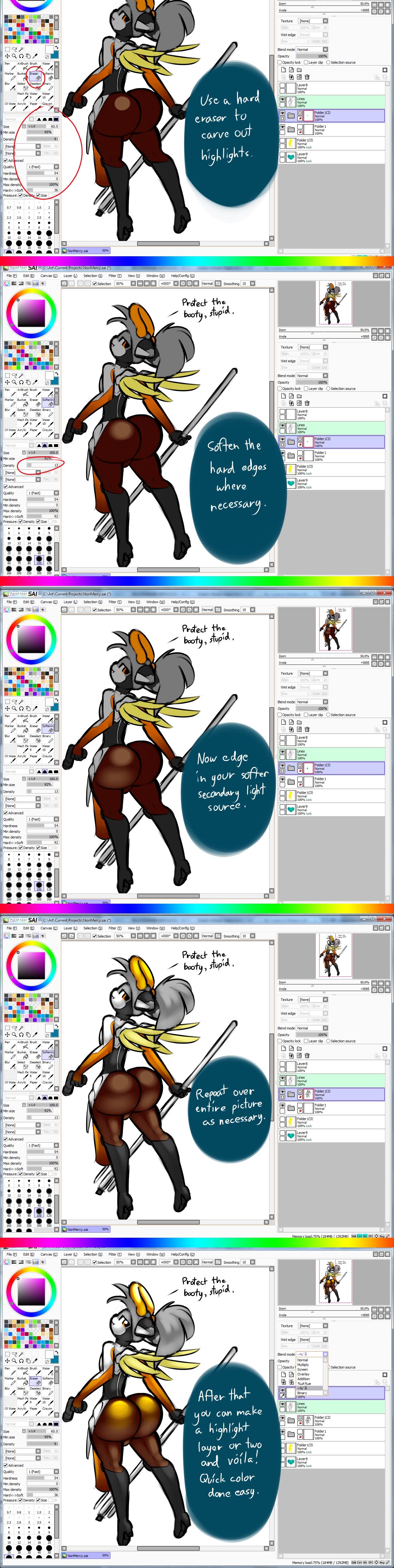
Task: Open File menu in 'Soften the hard edges' screenshot
Action: coord(12,276)
